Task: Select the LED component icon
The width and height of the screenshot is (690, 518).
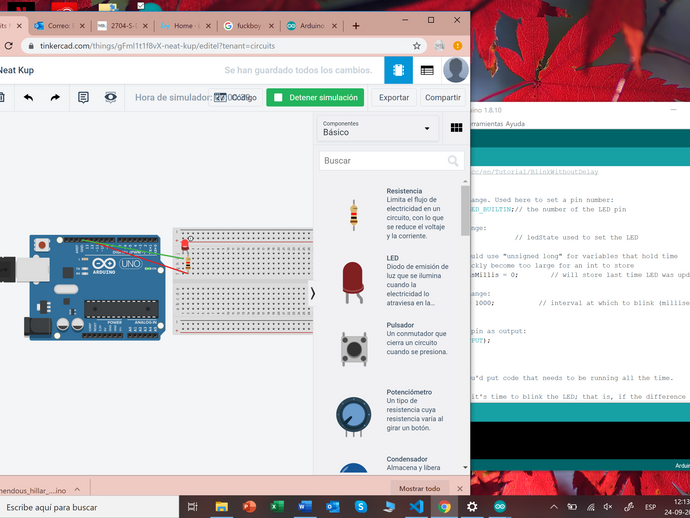Action: (353, 283)
